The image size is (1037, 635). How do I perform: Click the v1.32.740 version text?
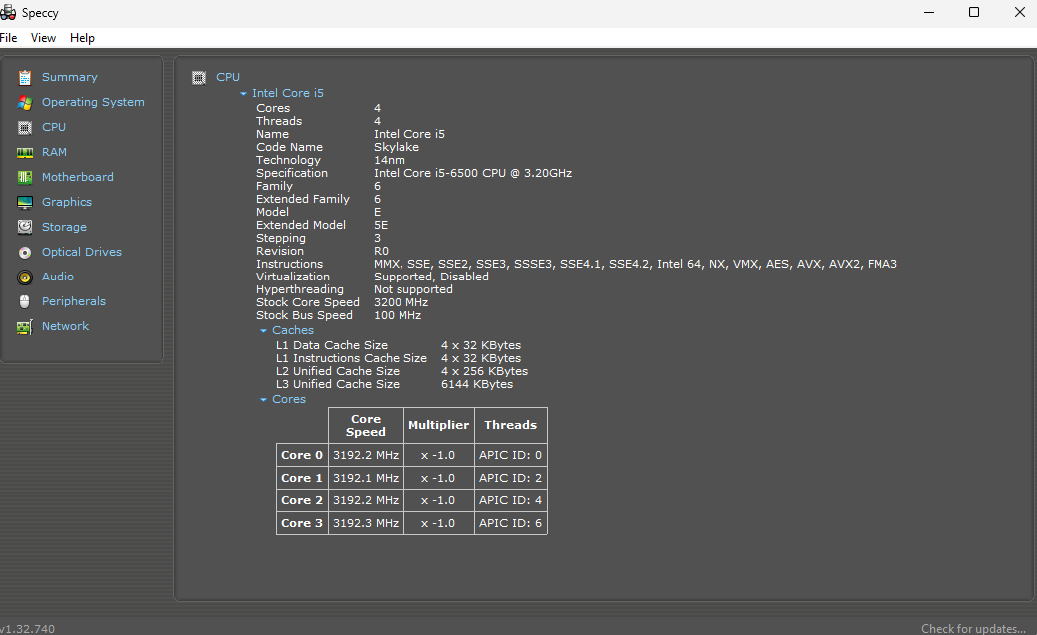coord(28,628)
